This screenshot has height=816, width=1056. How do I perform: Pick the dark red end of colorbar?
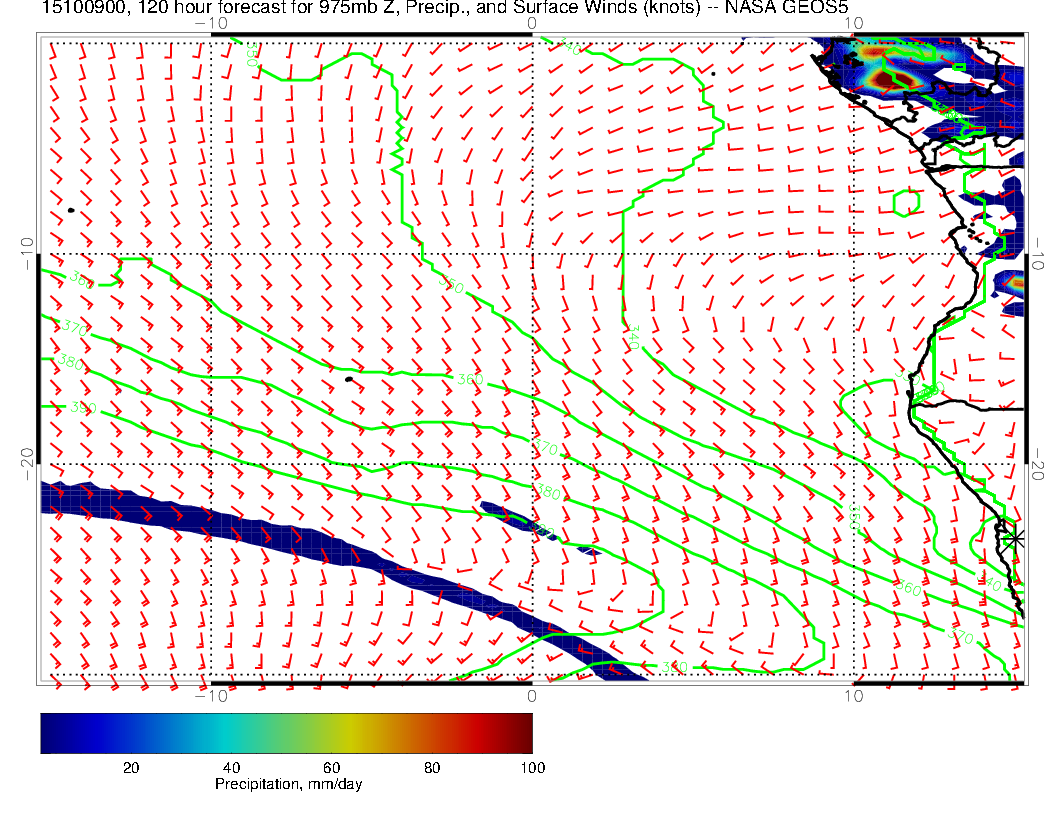coord(525,733)
